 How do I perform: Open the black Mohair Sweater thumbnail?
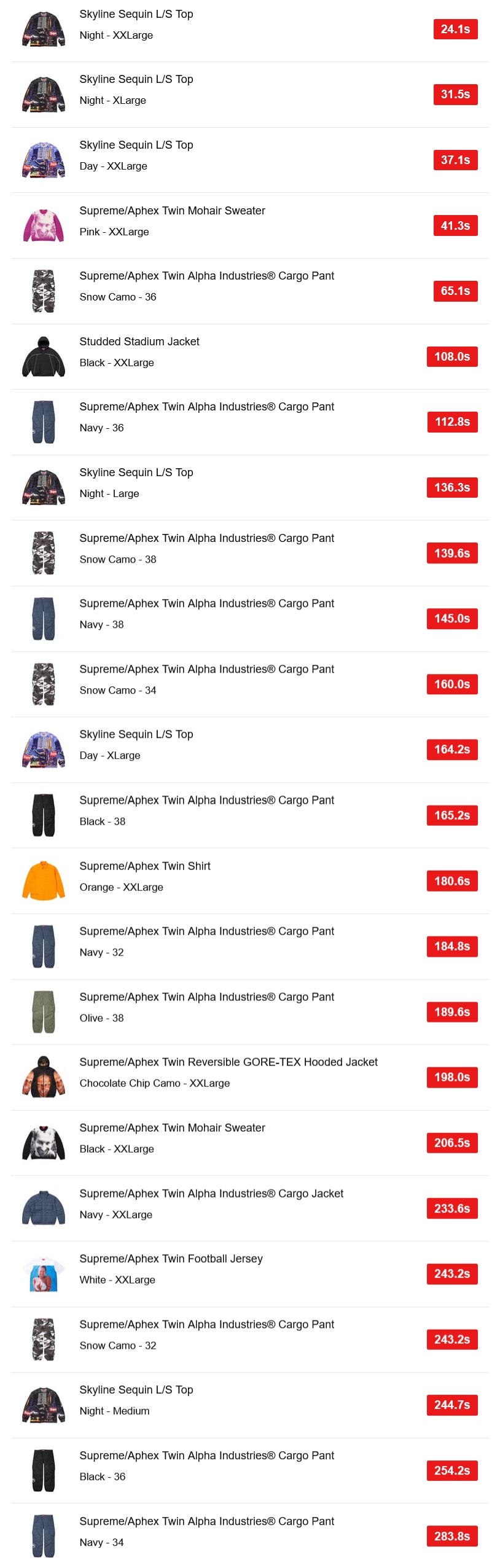[x=44, y=1143]
